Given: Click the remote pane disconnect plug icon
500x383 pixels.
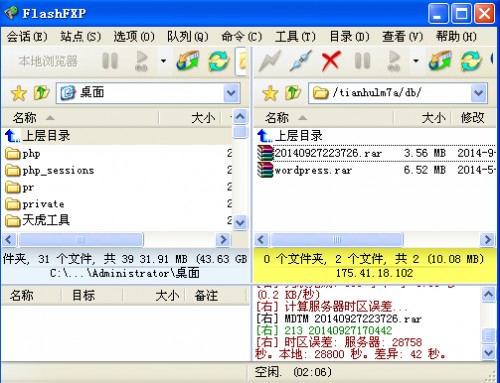Looking at the screenshot, I should [301, 61].
